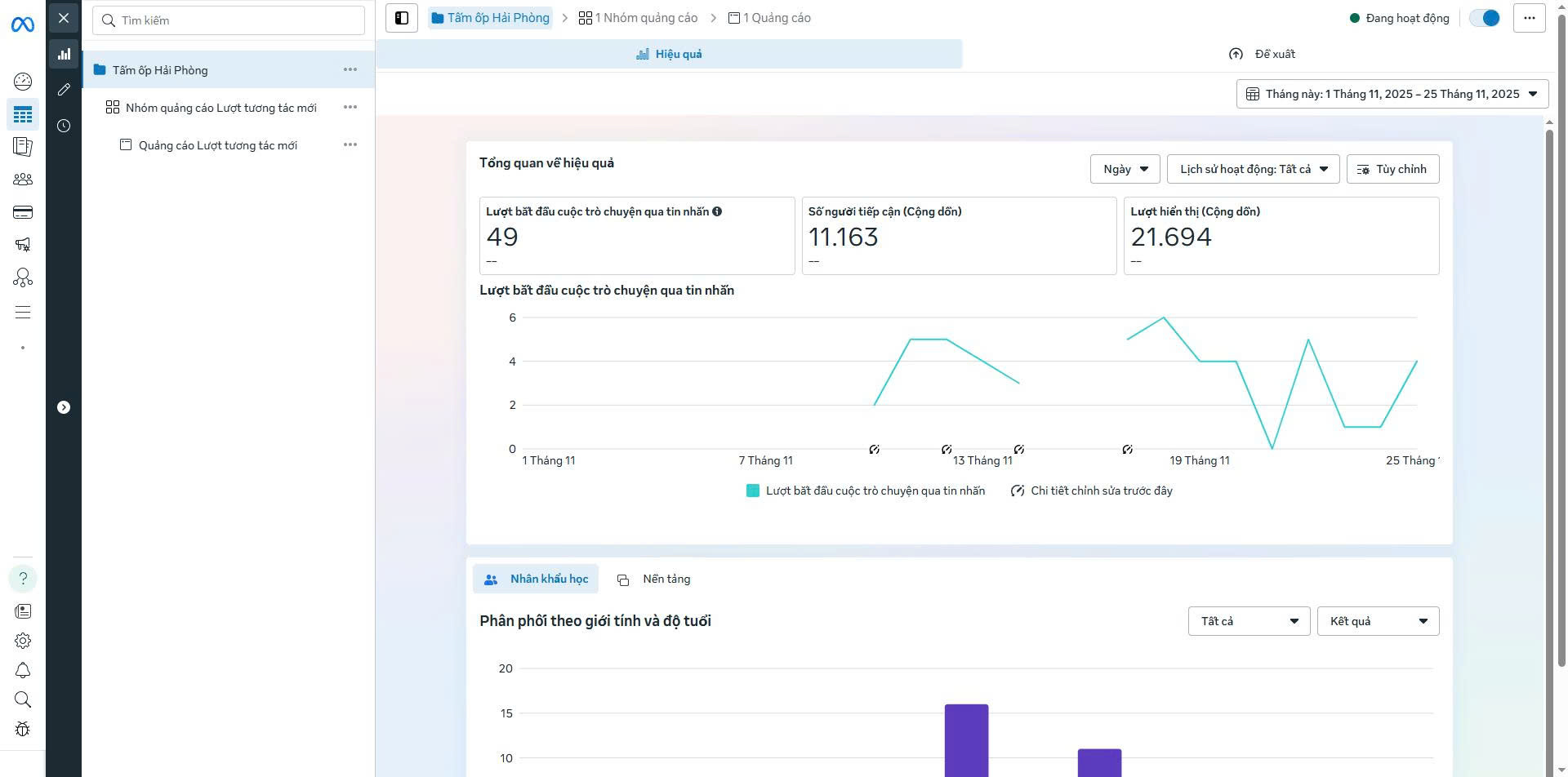
Task: Open the settings gear icon
Action: pos(23,641)
